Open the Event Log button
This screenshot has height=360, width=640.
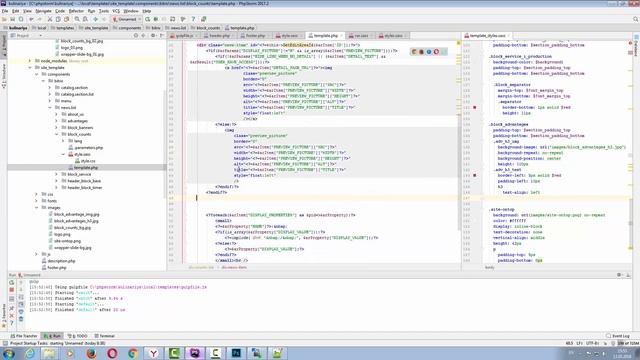tap(618, 336)
